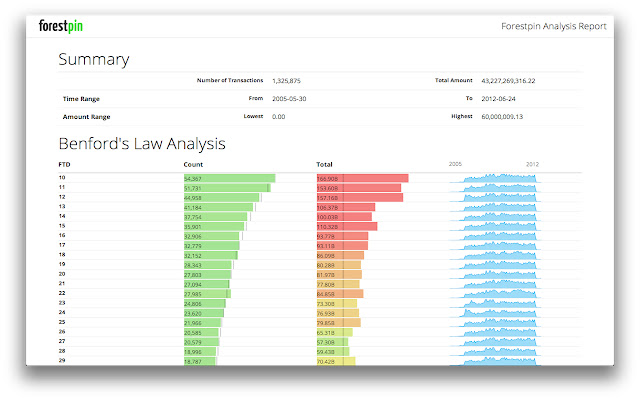The width and height of the screenshot is (640, 400).
Task: Click the red total bar for FTD 10
Action: 362,178
